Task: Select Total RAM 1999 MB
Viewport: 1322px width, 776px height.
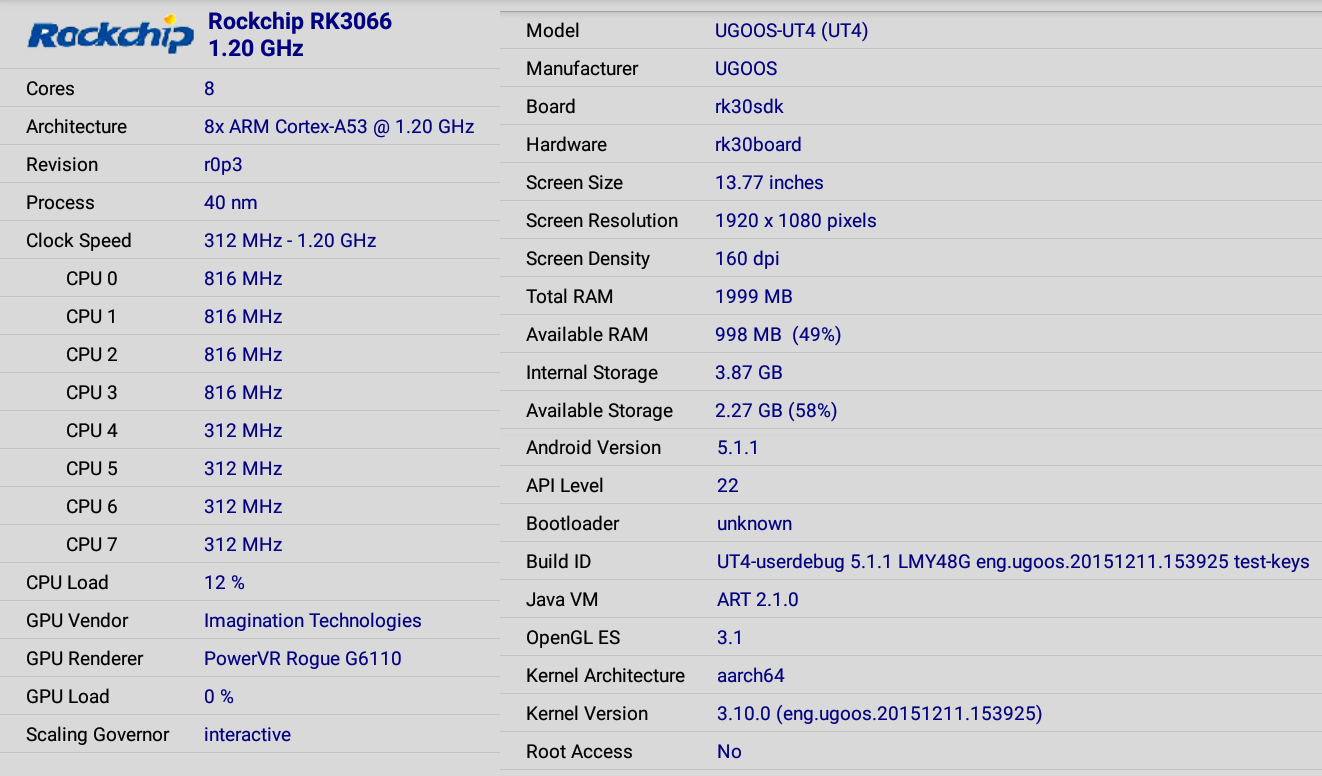Action: 754,296
